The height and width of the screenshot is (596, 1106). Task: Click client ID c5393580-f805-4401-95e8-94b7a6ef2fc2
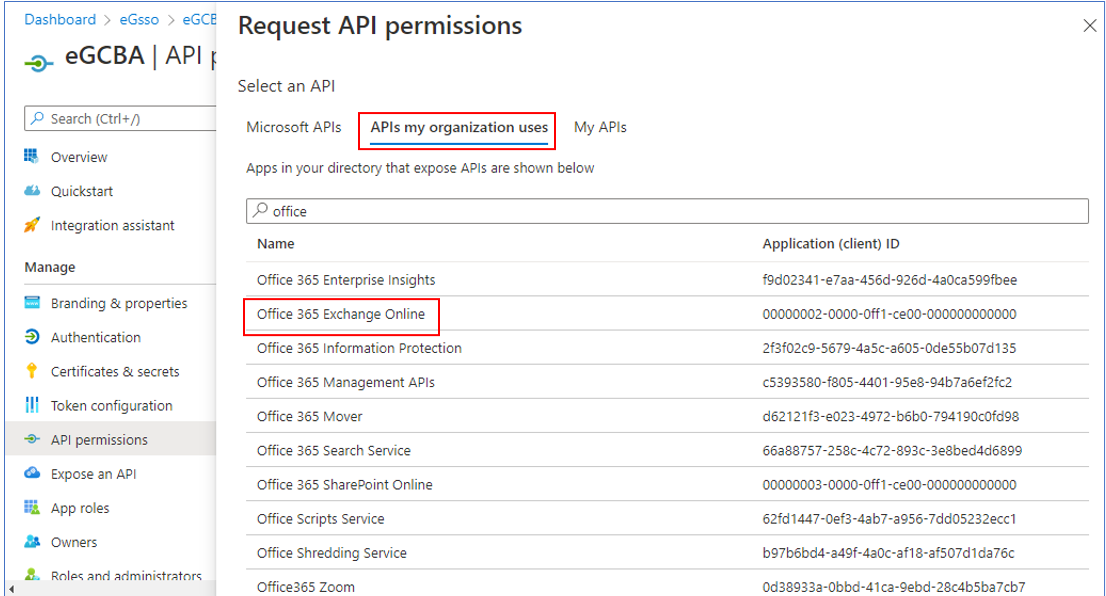pyautogui.click(x=887, y=382)
